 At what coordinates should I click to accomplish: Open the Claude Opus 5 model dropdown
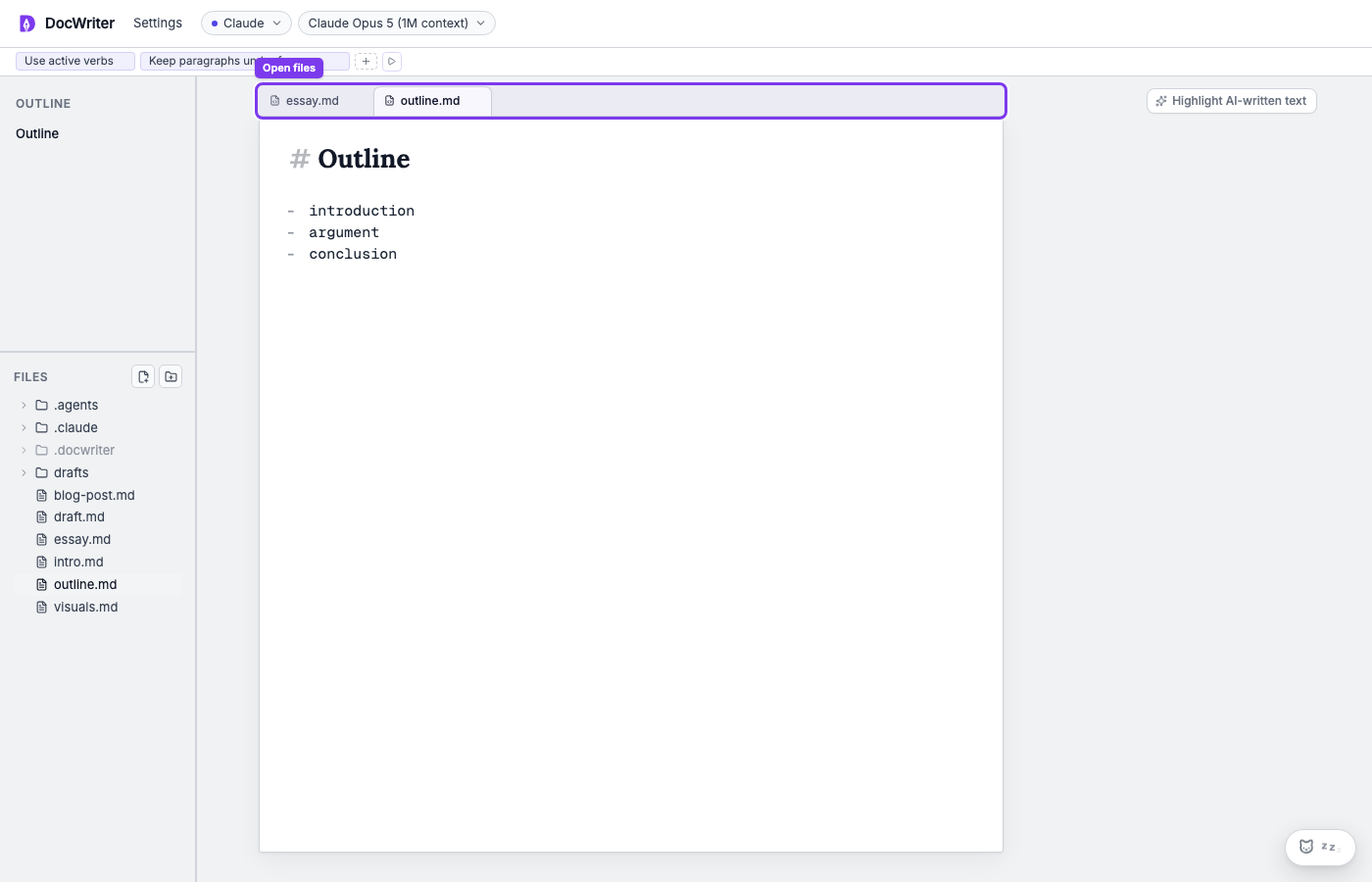[397, 23]
